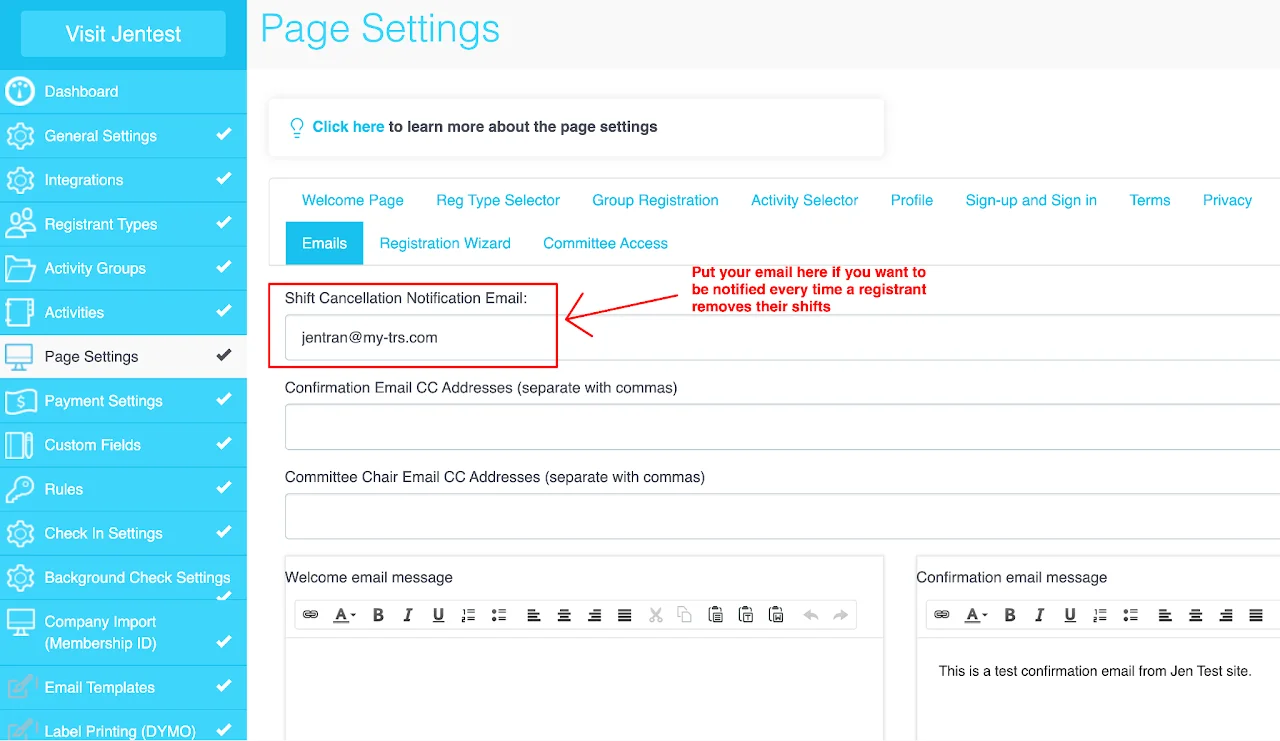Insert numbered list in Confirmation email editor
This screenshot has height=741, width=1280.
1100,615
